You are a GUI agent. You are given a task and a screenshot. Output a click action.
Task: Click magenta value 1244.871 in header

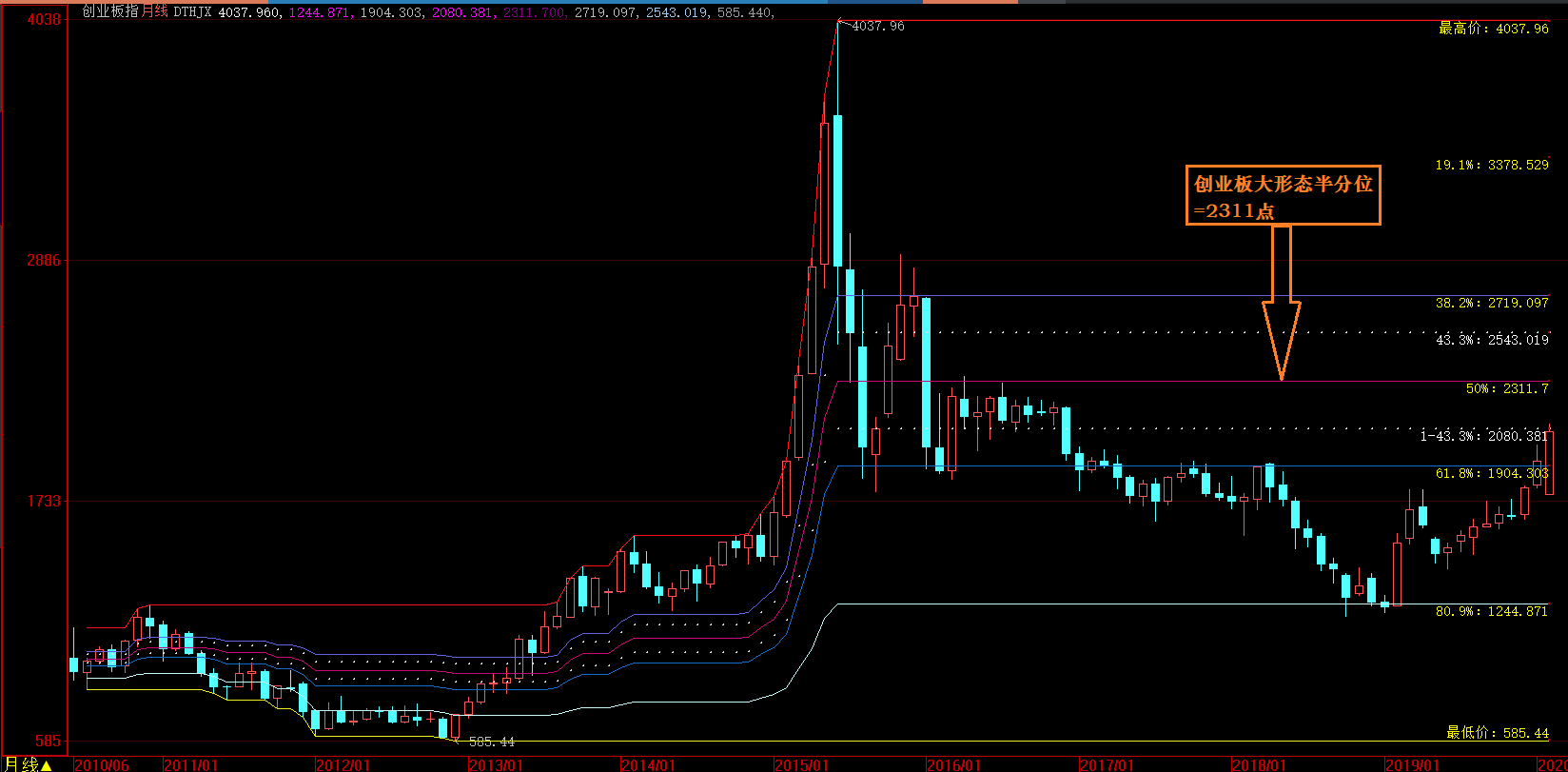click(320, 12)
